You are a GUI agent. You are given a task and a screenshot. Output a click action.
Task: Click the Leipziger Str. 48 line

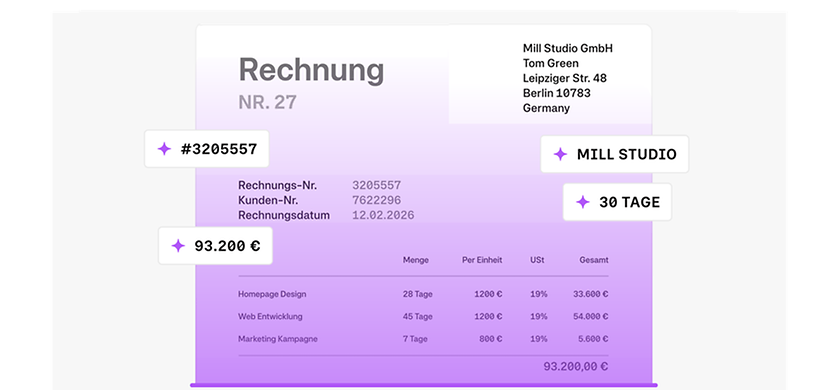[x=565, y=78]
